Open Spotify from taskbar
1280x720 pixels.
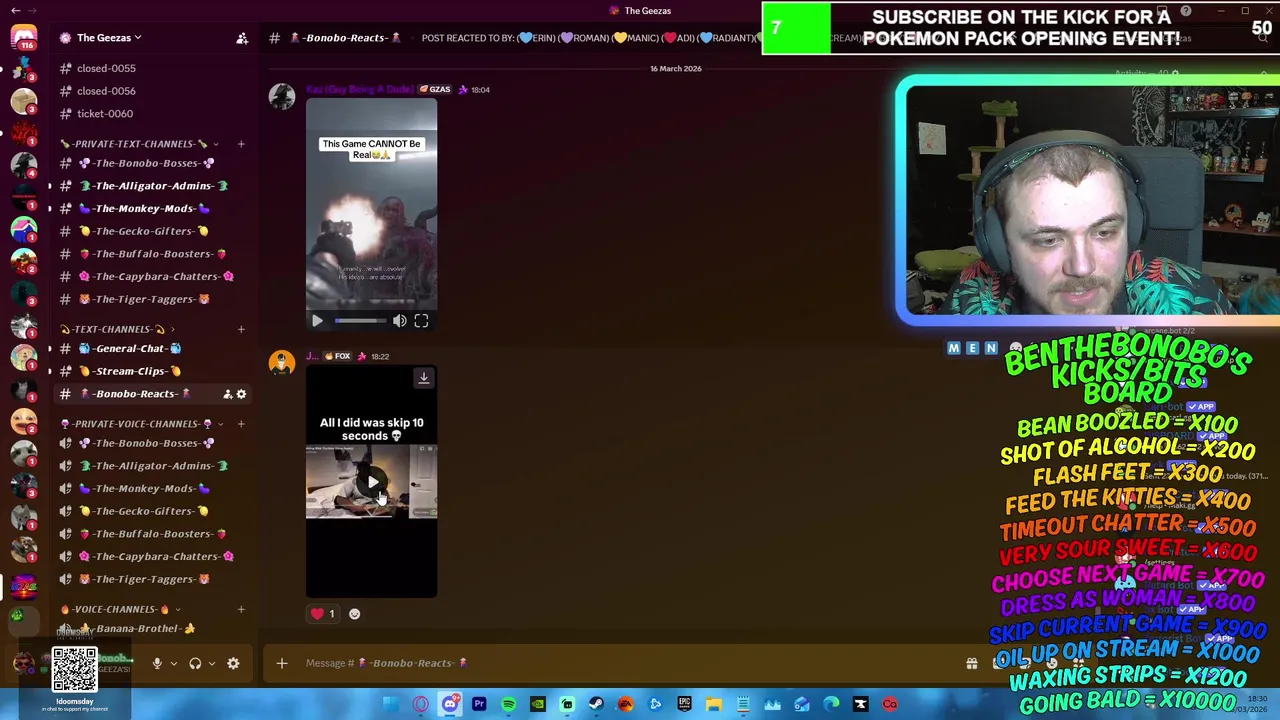[x=508, y=704]
